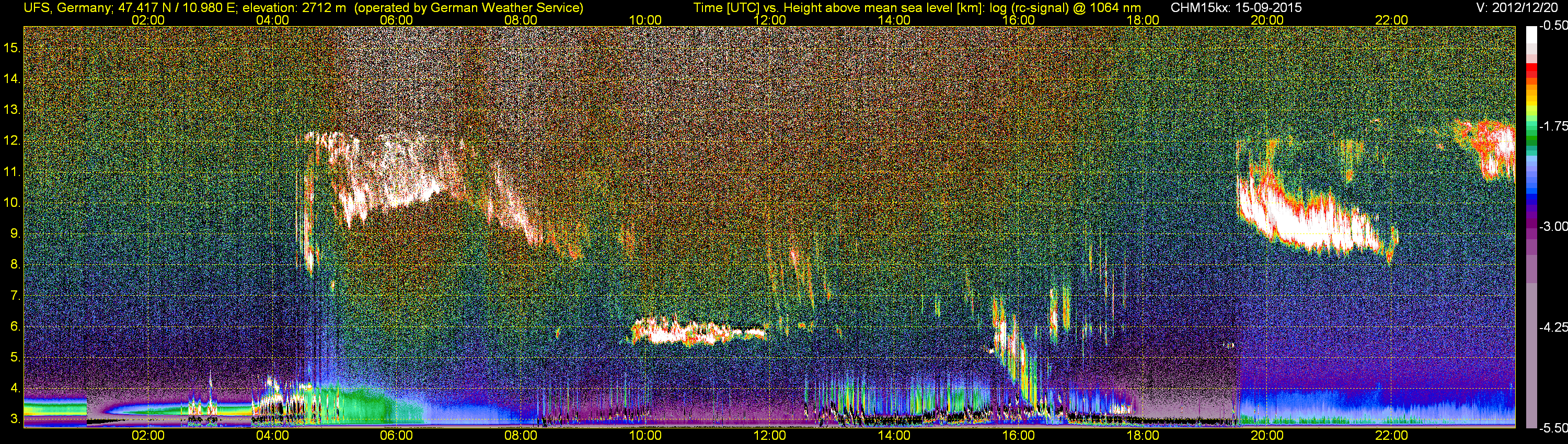Click the '14.' km height axis label
This screenshot has width=1568, height=444.
(x=12, y=79)
